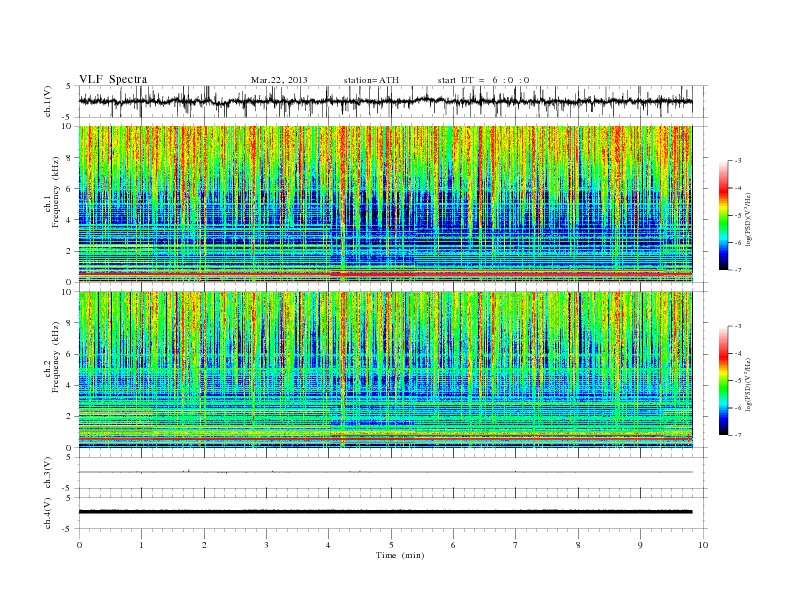Click time-axis tick label "6"
792x612 pixels.
coord(453,545)
